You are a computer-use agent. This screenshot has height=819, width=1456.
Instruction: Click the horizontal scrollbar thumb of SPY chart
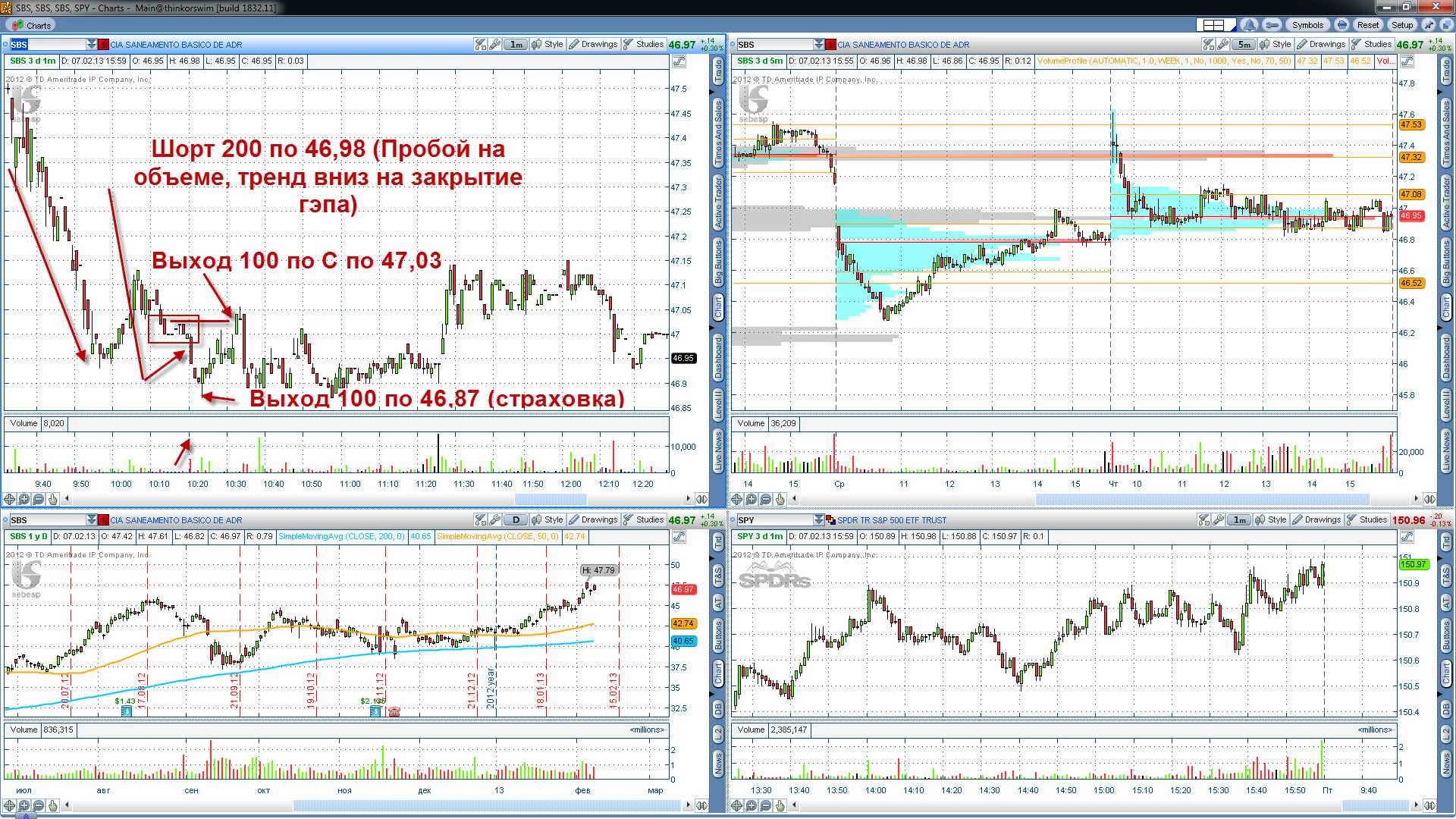click(x=1376, y=805)
